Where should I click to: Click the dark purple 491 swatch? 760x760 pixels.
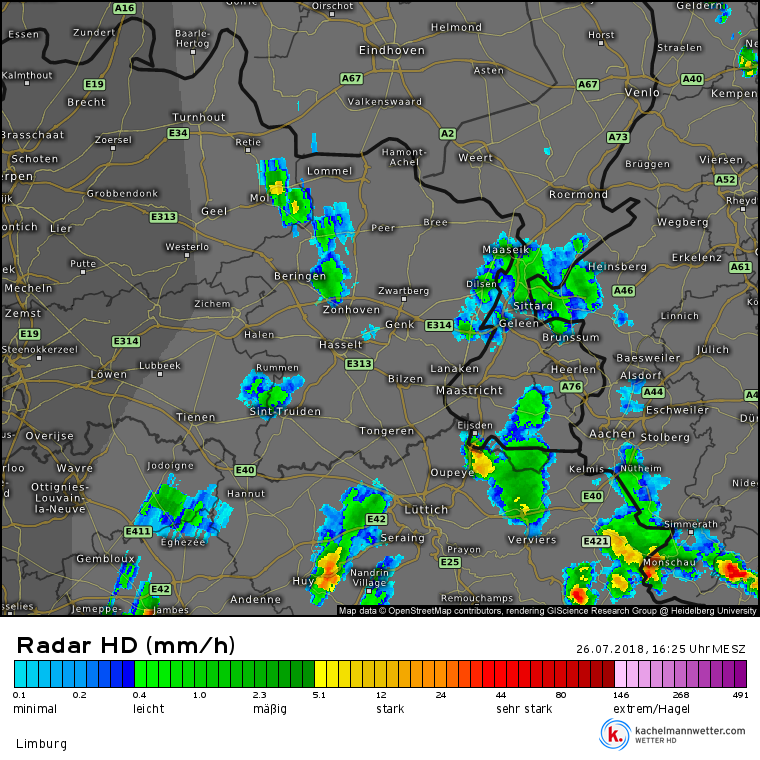740,674
